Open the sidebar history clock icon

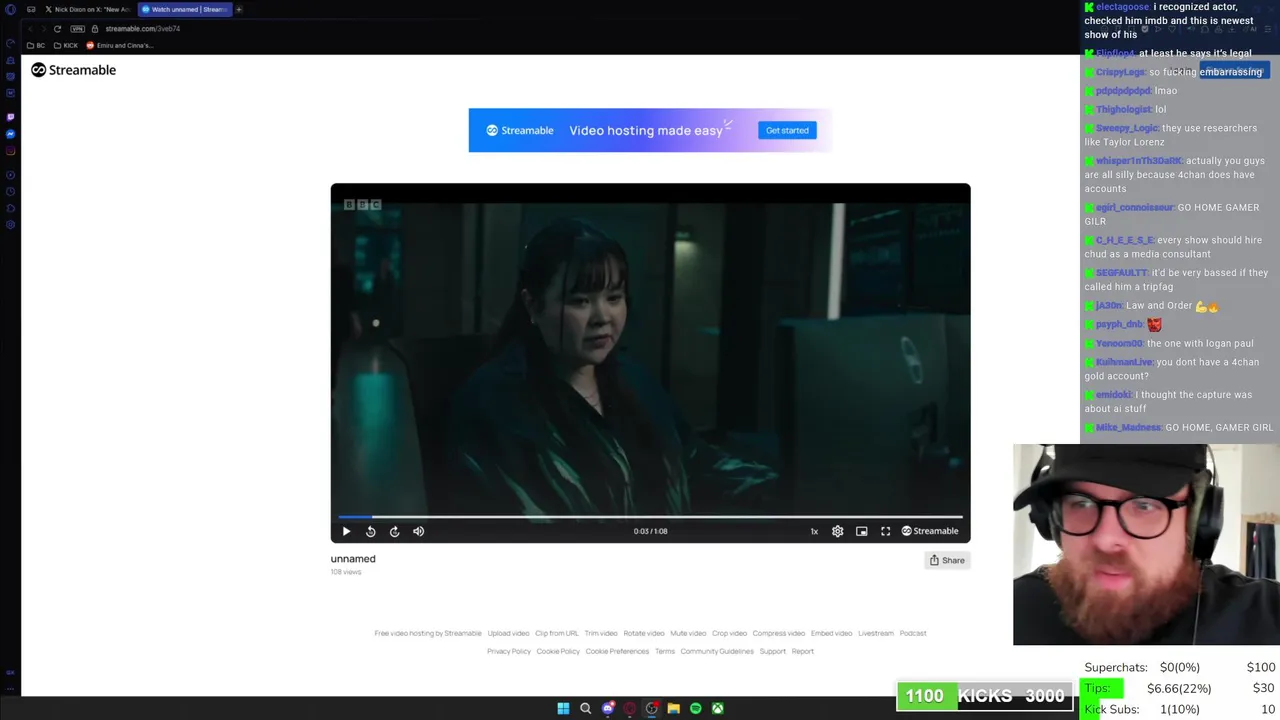tap(10, 191)
